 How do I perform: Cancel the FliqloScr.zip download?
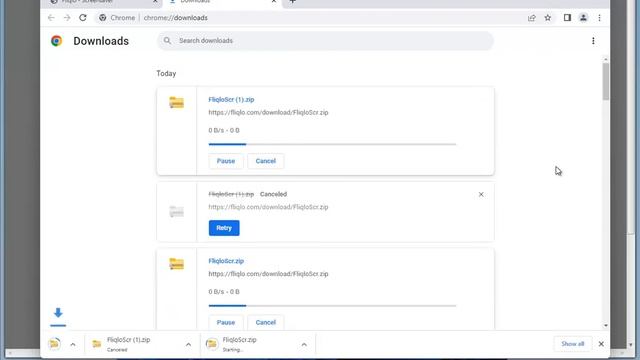266,322
